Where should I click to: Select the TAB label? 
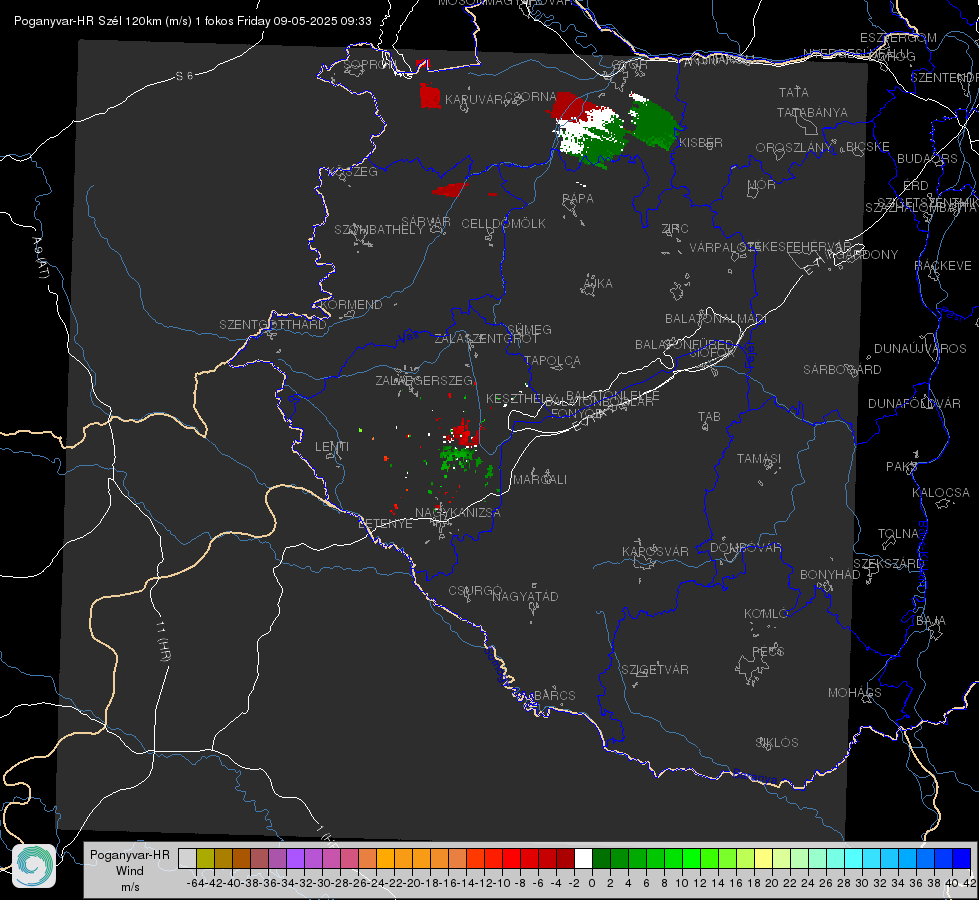(x=709, y=417)
